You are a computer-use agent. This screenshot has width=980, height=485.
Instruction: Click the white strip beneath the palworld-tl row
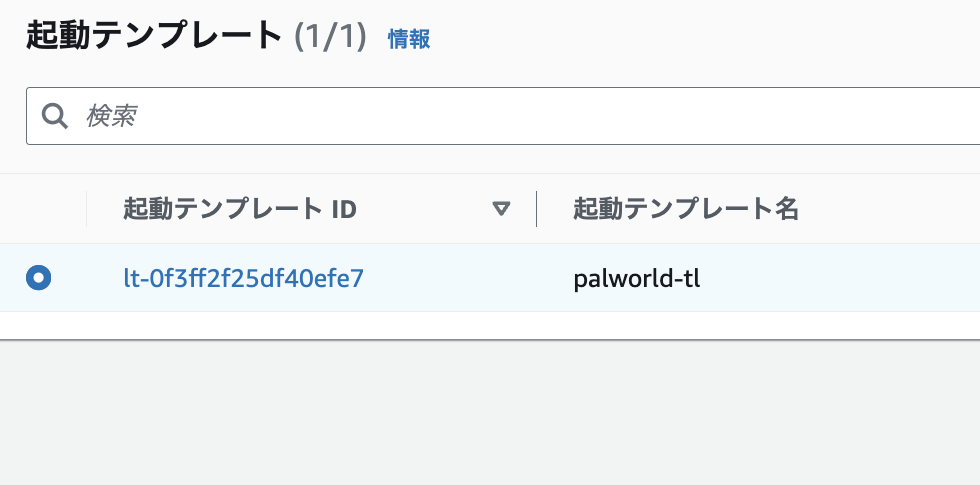click(x=490, y=325)
